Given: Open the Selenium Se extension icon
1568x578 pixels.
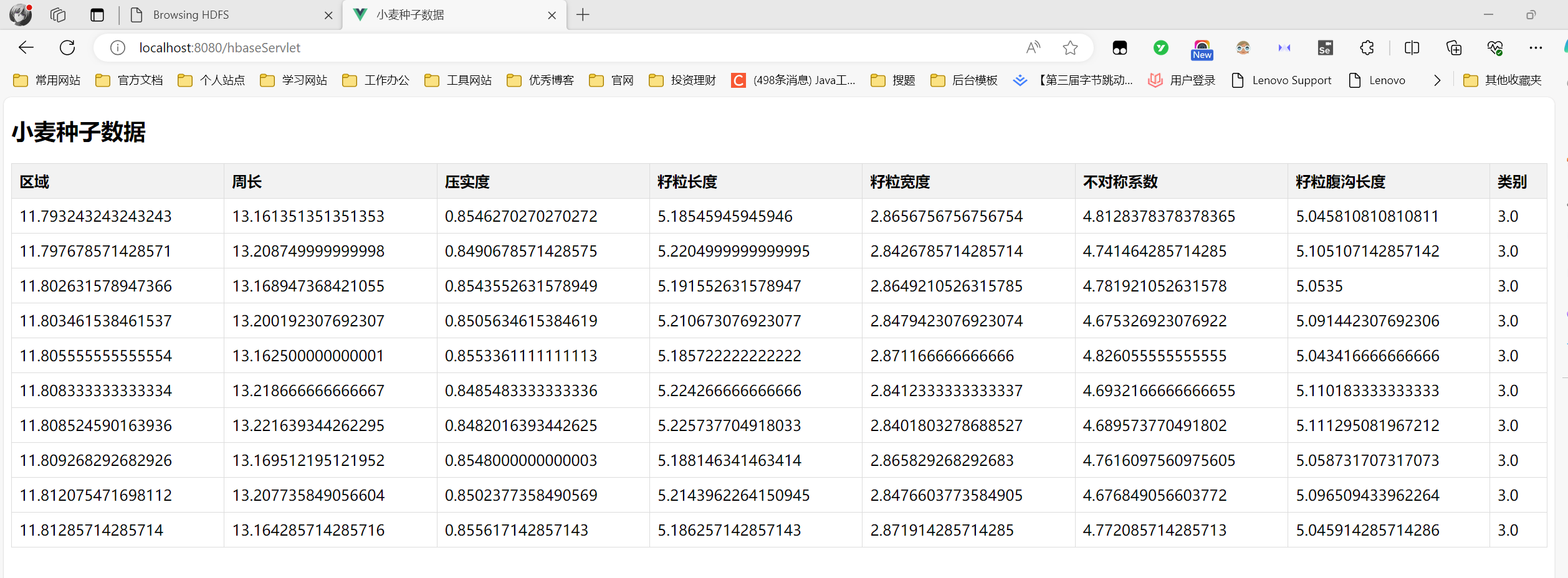Looking at the screenshot, I should (x=1326, y=47).
